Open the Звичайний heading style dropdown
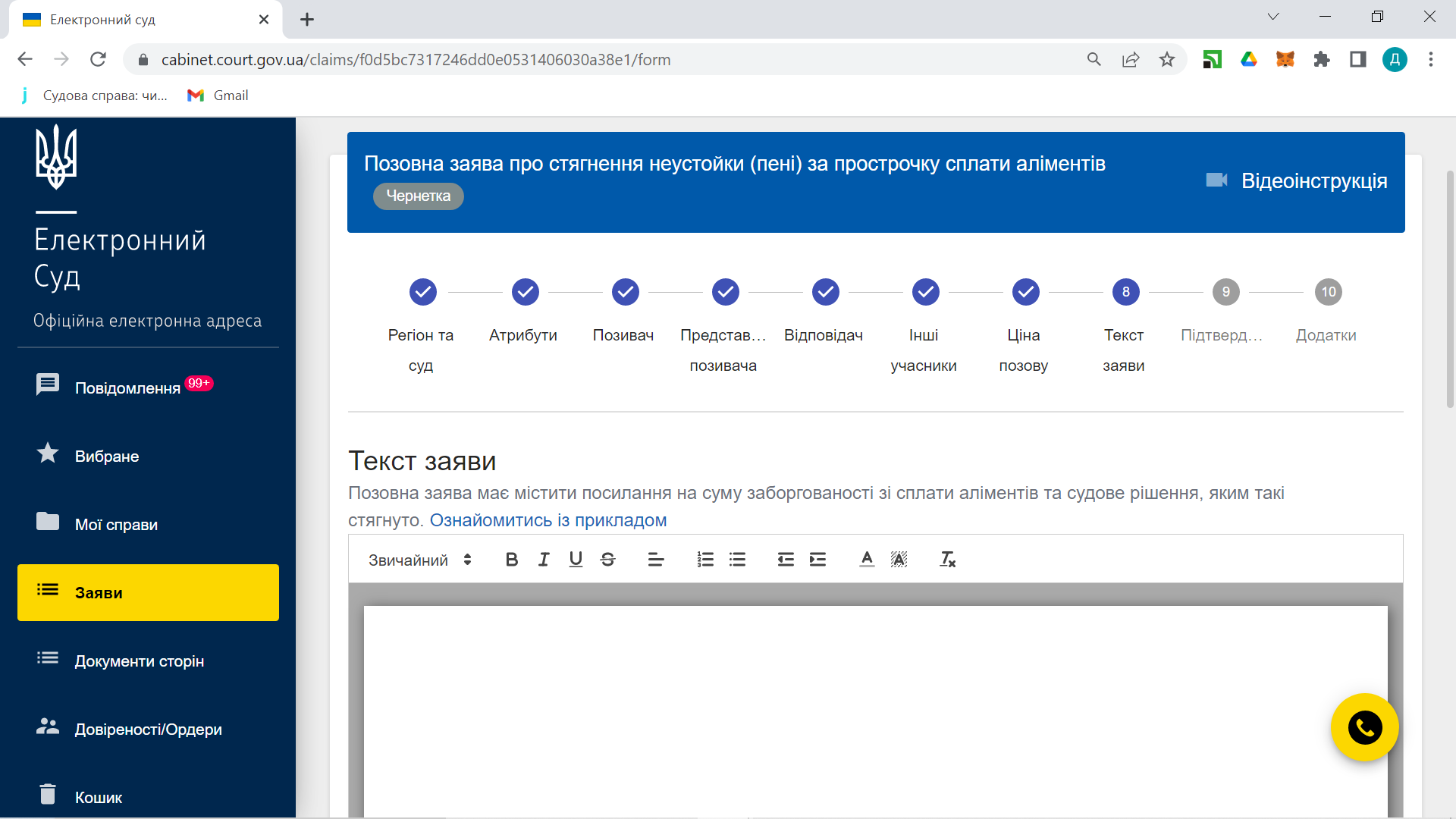 point(419,560)
